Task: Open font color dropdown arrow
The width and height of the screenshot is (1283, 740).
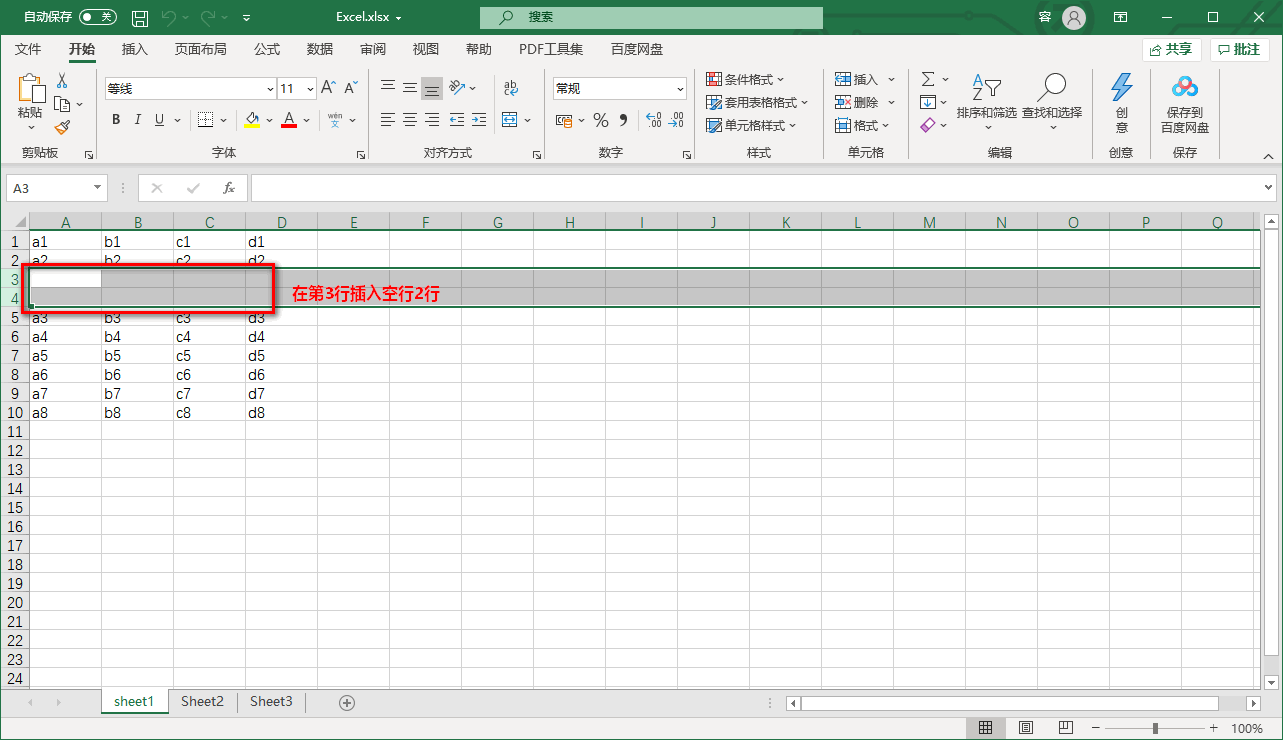Action: pos(306,120)
